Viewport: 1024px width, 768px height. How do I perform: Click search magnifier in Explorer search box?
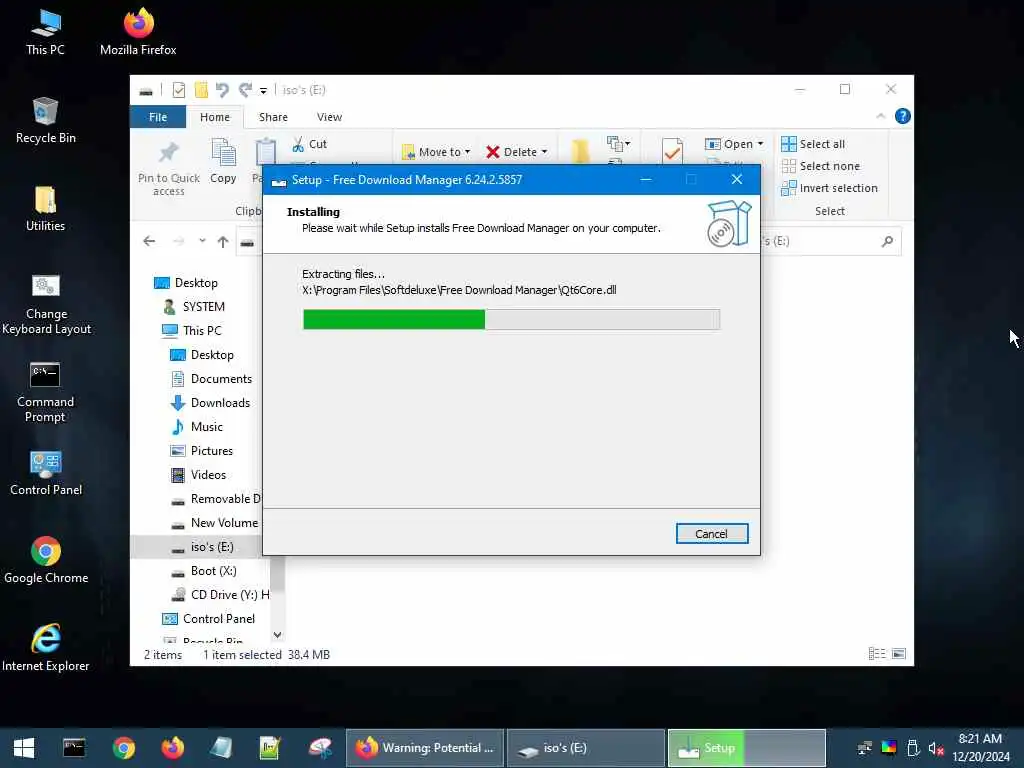point(887,242)
